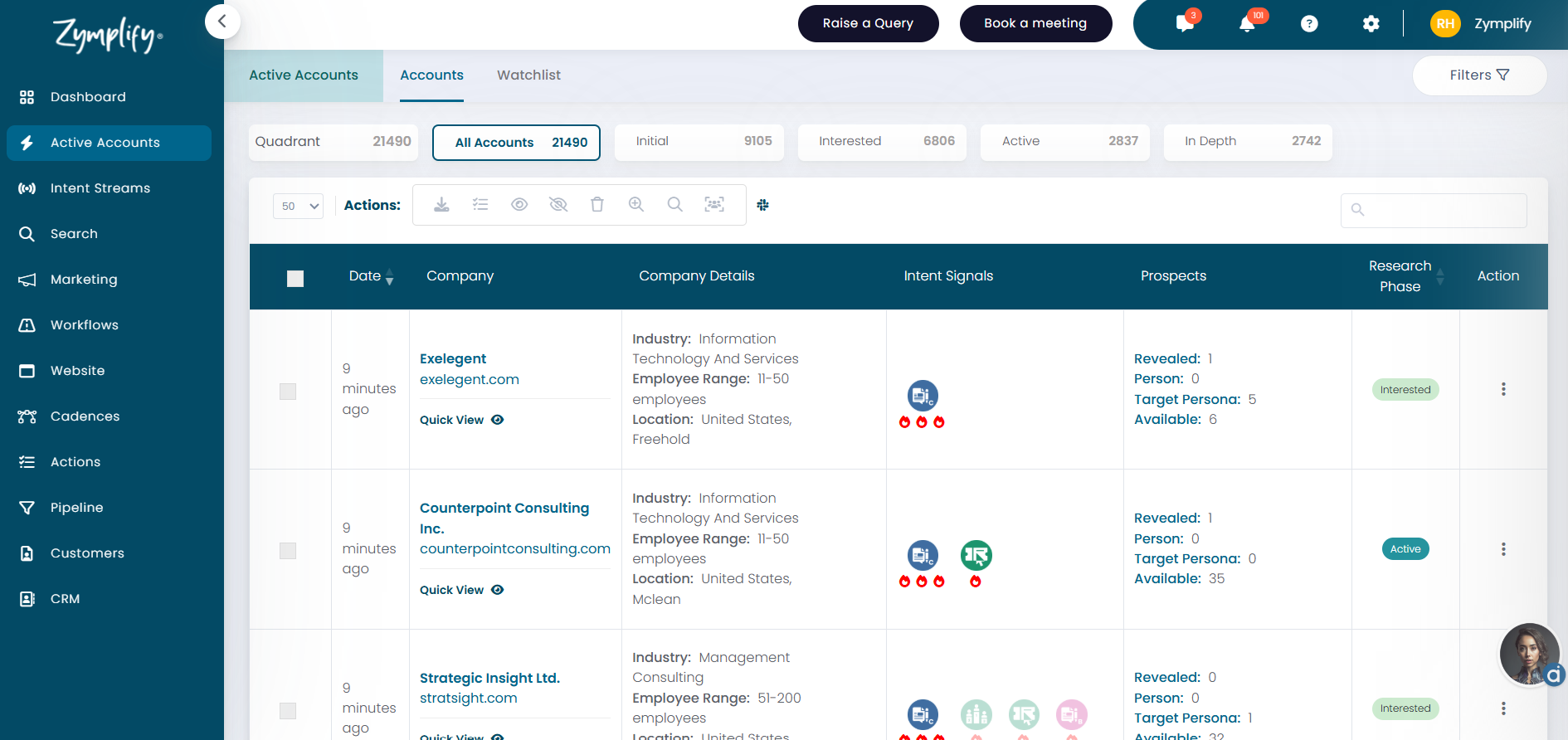This screenshot has width=1568, height=740.
Task: Open the rows-per-page dropdown showing 50
Action: pos(298,206)
